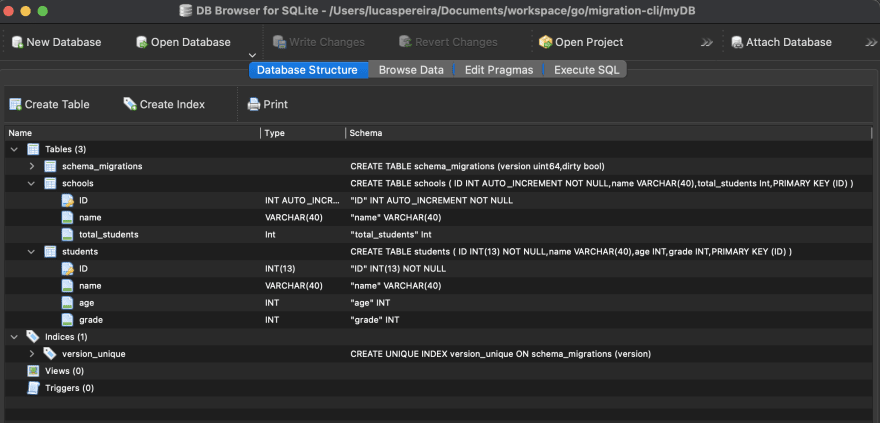The image size is (880, 423).
Task: Click the Create Table button label
Action: point(57,104)
